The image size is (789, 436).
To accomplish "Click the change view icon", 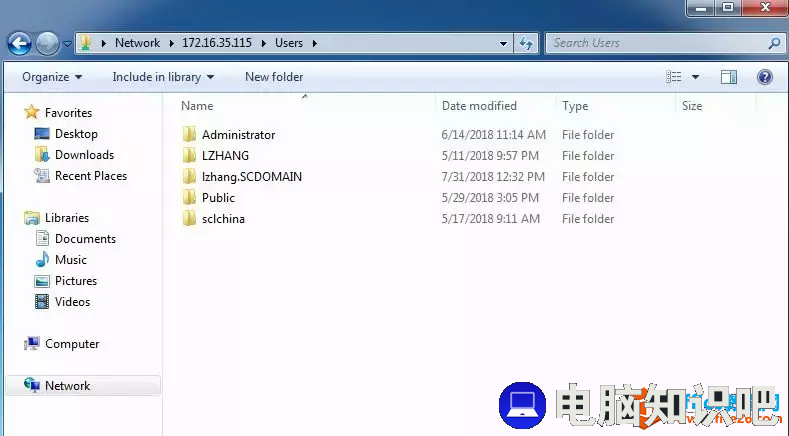I will coord(675,77).
